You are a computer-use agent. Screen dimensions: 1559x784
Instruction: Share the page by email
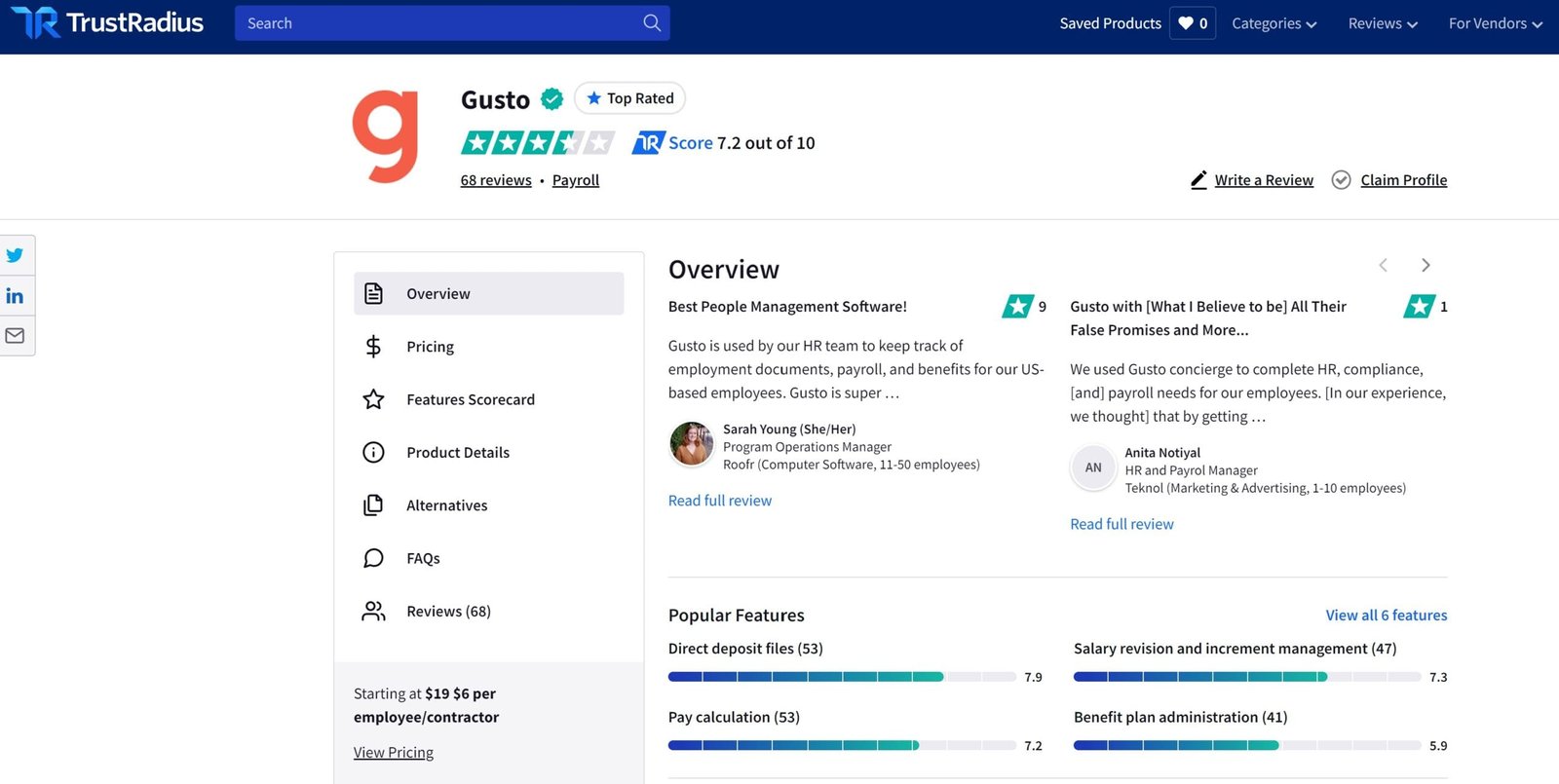point(15,336)
